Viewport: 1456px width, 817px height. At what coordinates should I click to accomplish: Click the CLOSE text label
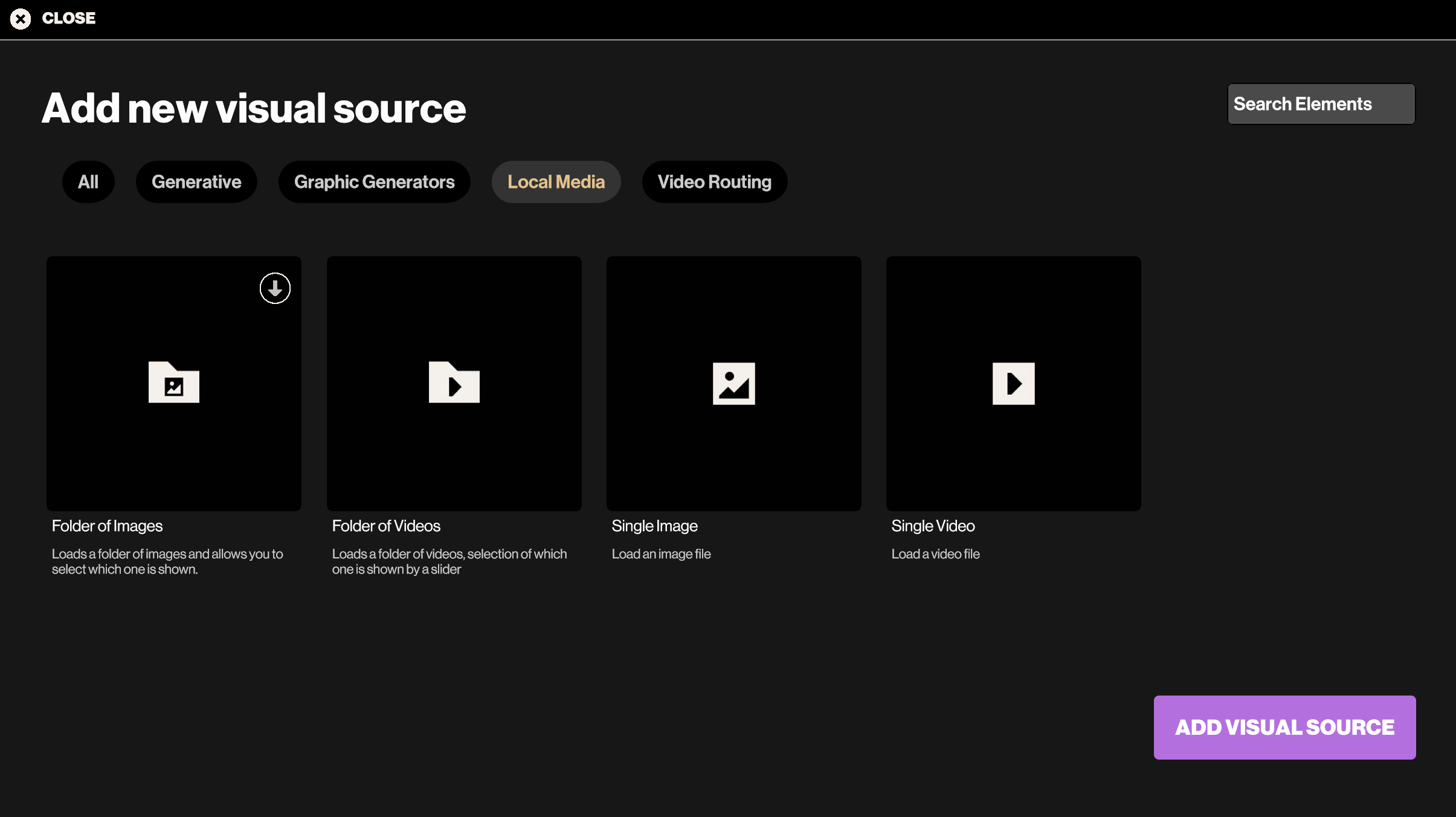coord(69,19)
